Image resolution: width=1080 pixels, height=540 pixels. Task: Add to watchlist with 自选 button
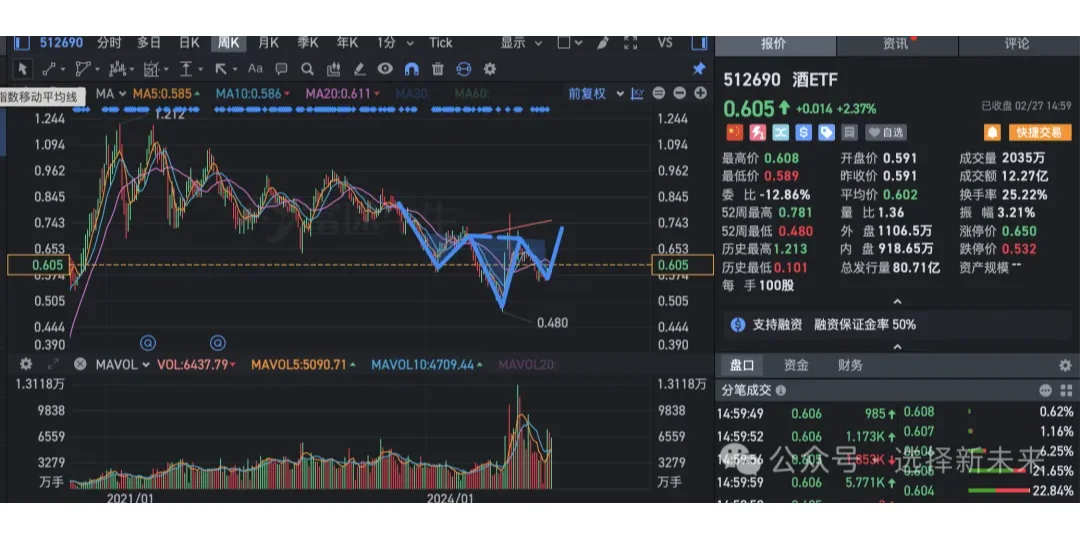click(x=886, y=132)
